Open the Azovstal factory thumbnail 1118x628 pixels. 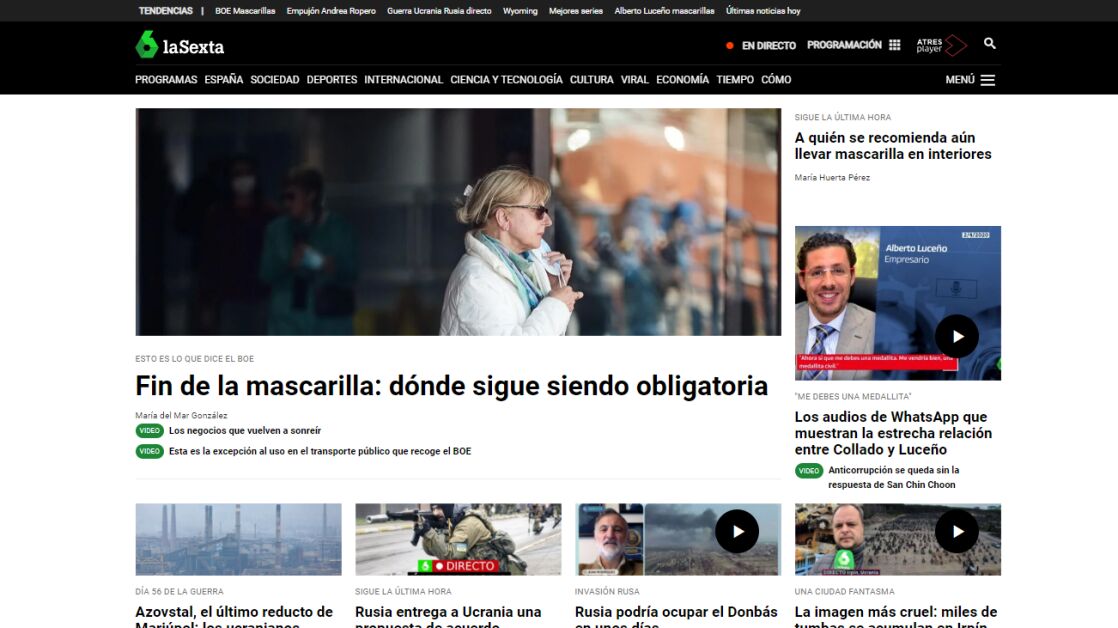pyautogui.click(x=238, y=539)
